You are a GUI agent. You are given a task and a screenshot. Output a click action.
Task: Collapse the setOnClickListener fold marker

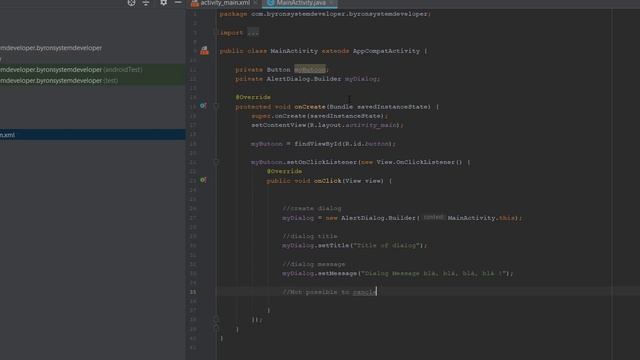(216, 162)
